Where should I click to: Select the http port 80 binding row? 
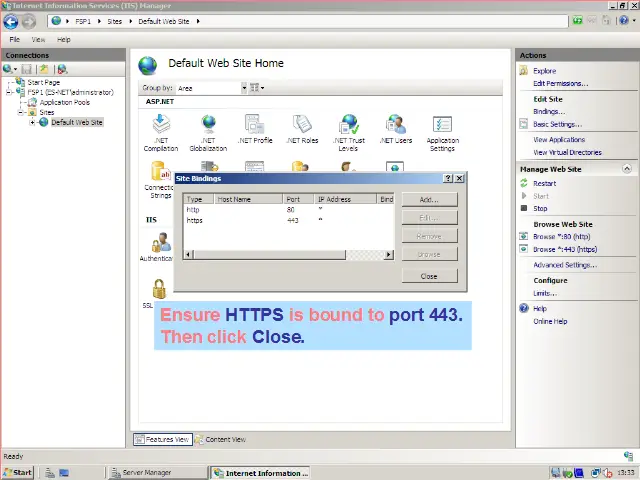click(288, 210)
